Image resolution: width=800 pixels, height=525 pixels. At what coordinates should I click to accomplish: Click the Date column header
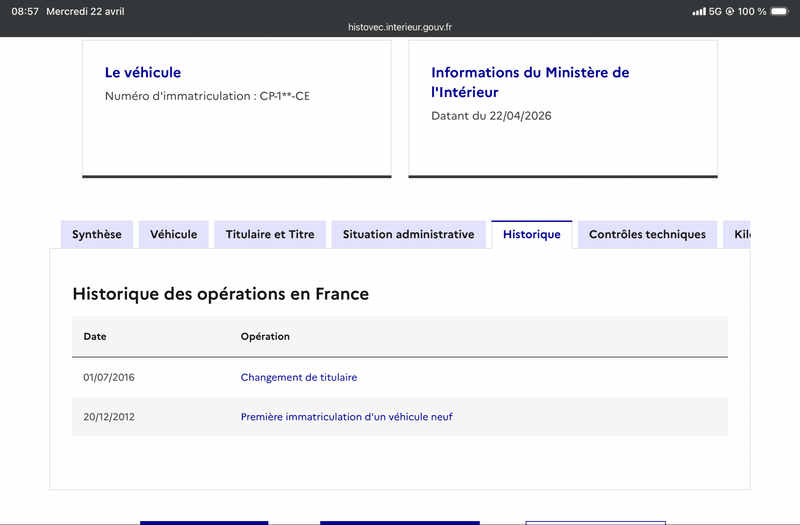coord(95,336)
